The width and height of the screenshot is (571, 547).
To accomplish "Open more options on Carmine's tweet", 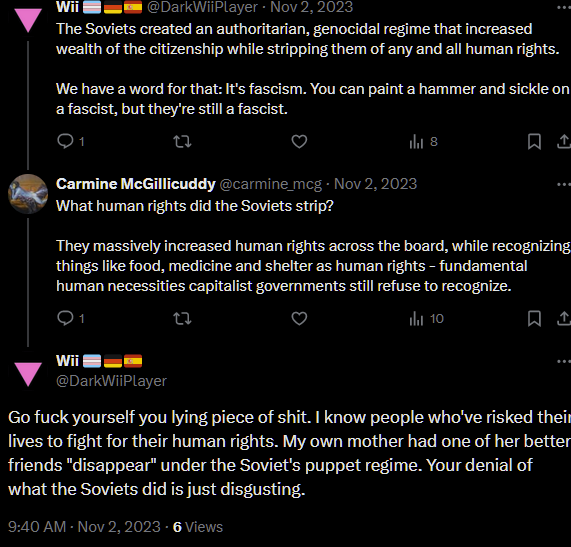I will click(x=564, y=185).
